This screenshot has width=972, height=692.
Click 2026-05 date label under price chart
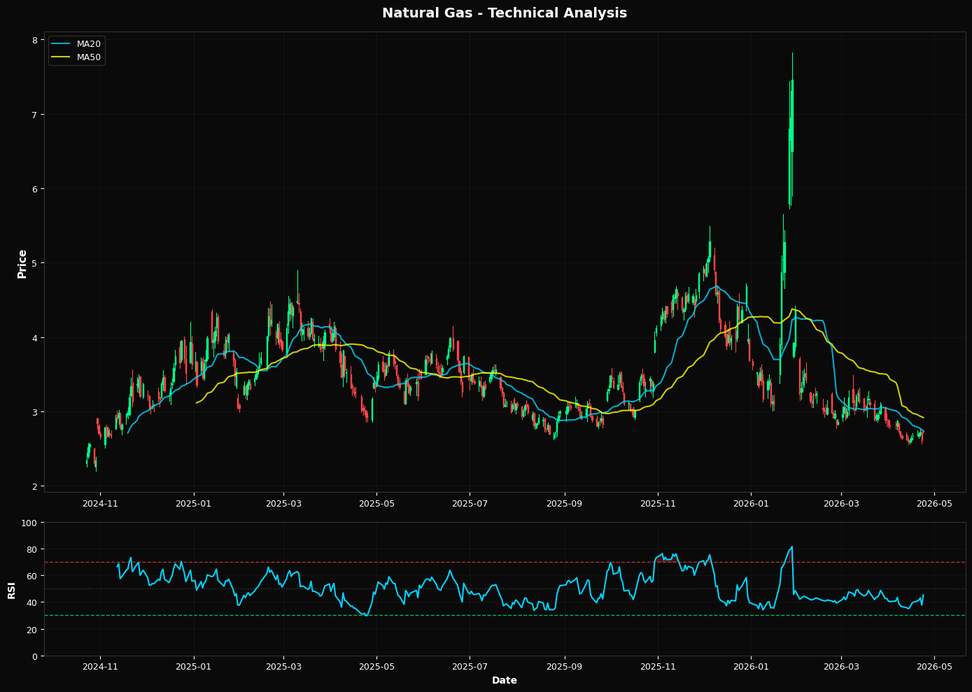[934, 503]
